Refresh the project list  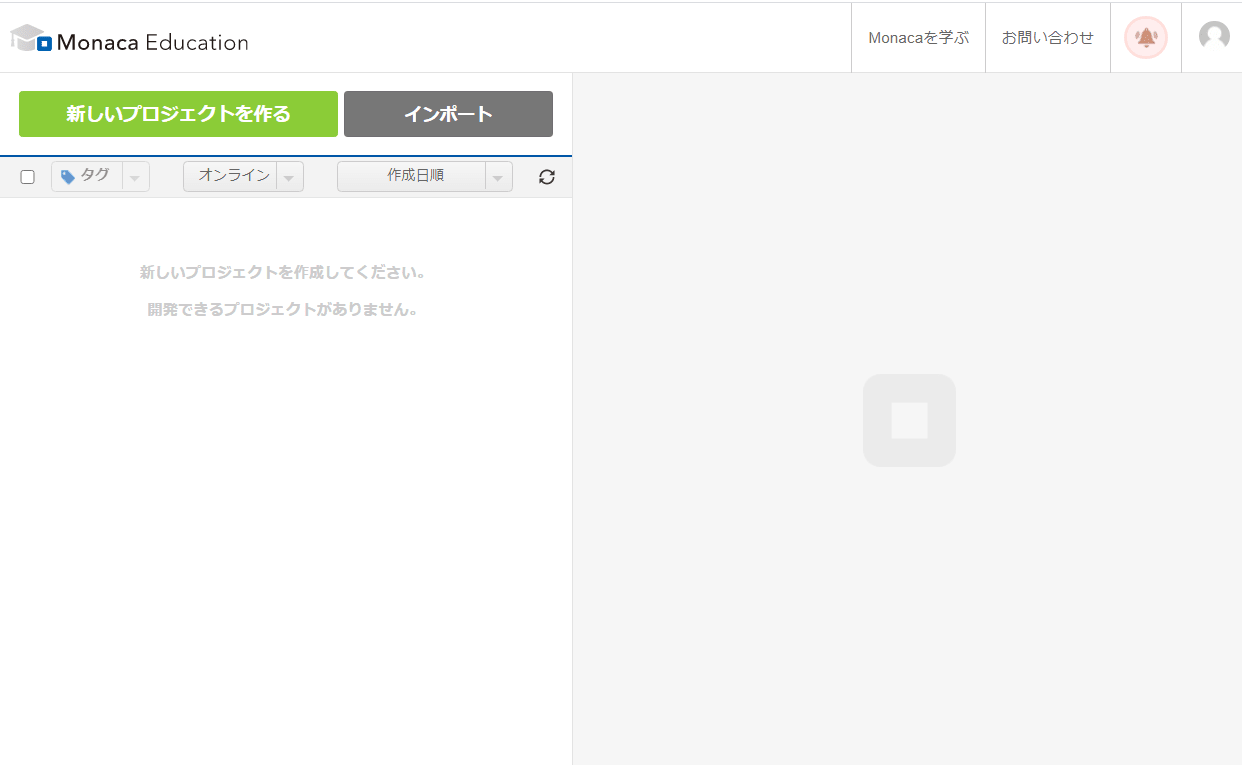(x=546, y=177)
